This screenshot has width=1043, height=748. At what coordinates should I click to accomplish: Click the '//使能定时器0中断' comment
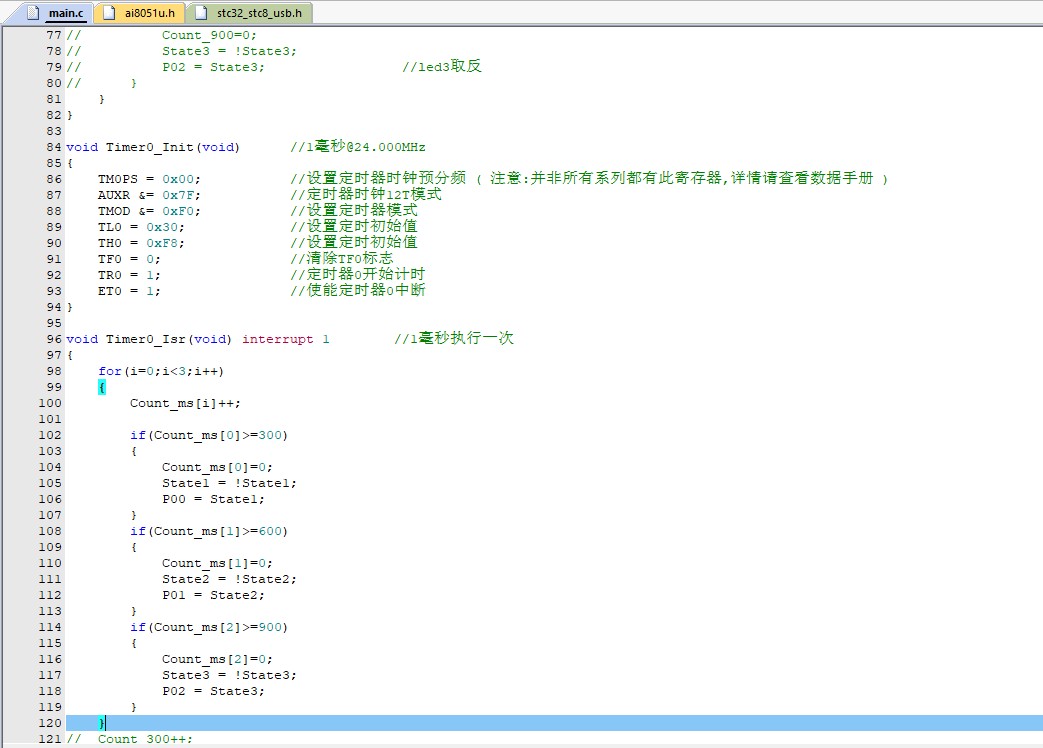[358, 291]
